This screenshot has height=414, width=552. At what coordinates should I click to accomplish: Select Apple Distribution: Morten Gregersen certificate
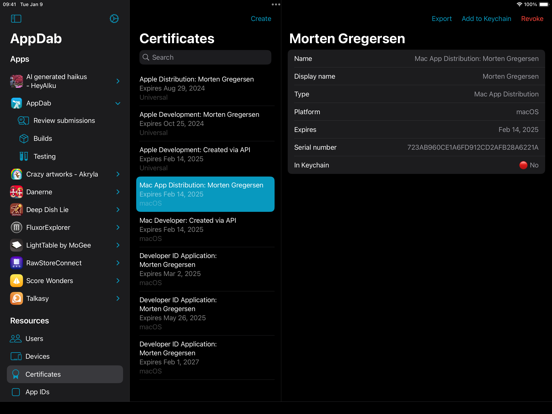click(x=205, y=88)
